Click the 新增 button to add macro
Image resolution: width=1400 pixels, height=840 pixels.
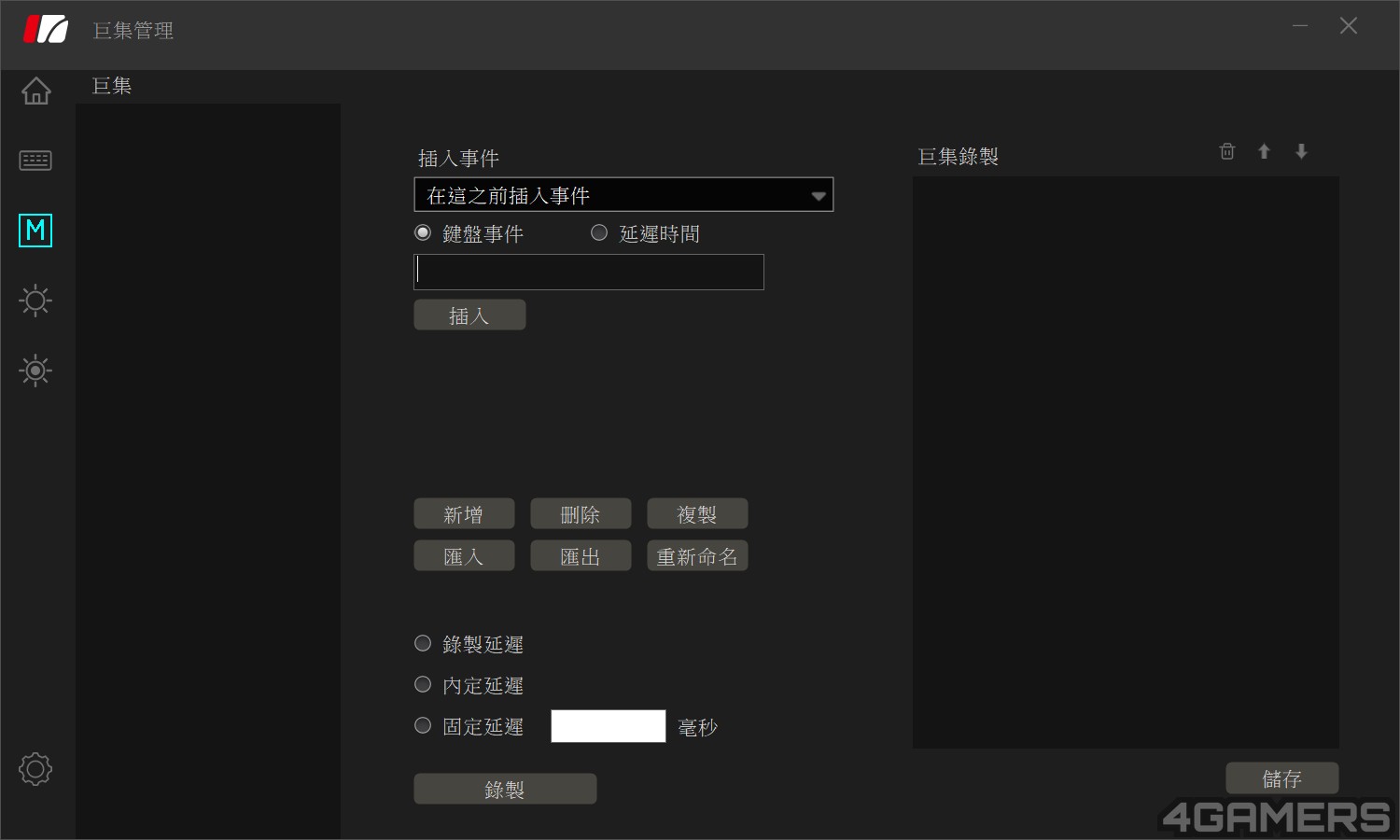click(464, 514)
